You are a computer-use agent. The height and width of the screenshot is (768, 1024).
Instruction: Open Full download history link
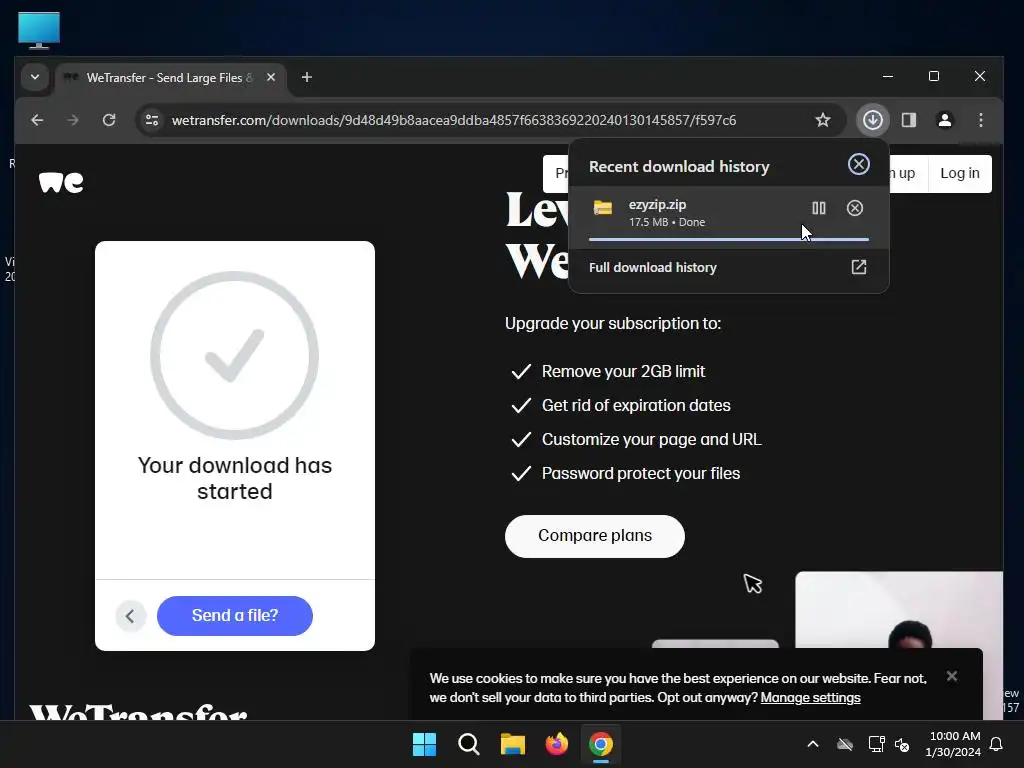[652, 268]
